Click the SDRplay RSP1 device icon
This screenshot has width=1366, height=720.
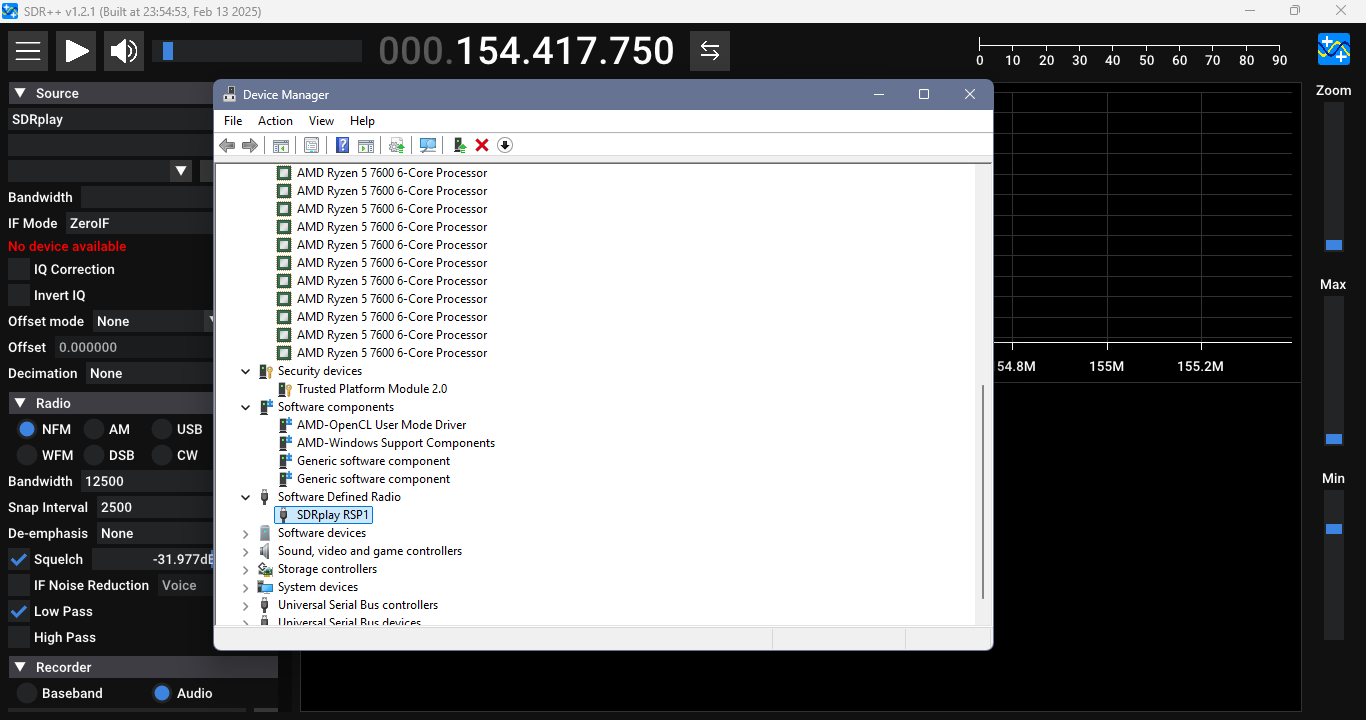(x=284, y=515)
